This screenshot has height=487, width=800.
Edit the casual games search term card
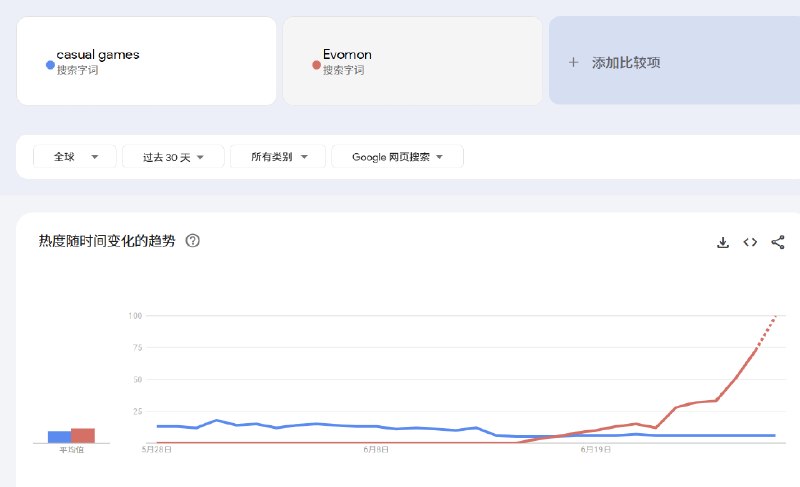click(146, 61)
